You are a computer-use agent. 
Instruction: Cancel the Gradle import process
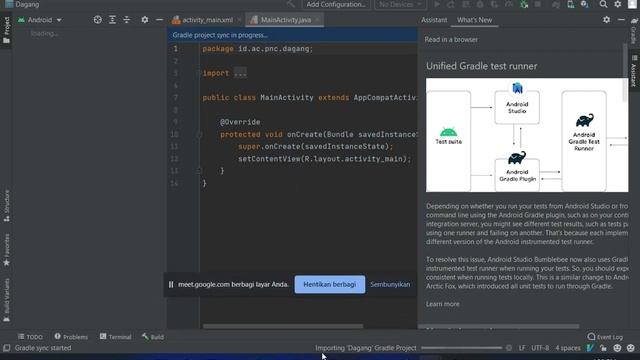click(x=509, y=348)
